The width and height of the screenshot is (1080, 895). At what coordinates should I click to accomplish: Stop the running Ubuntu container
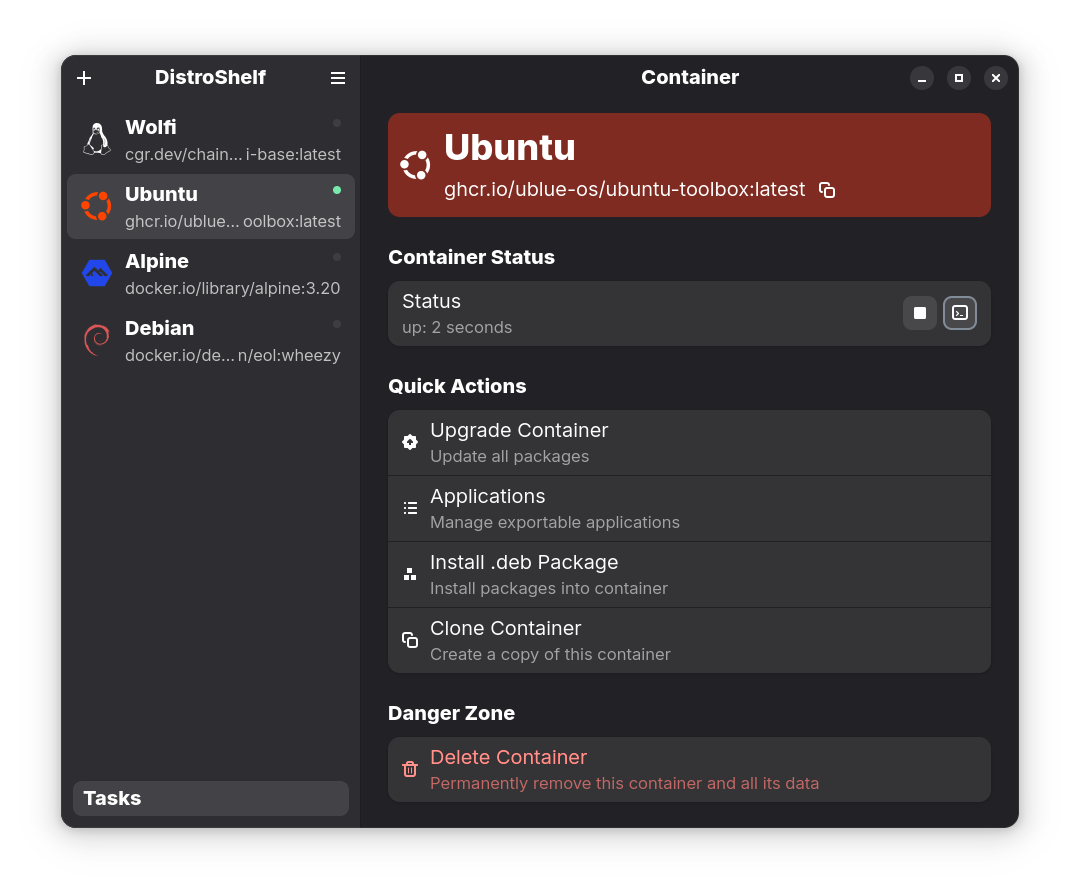[x=919, y=313]
